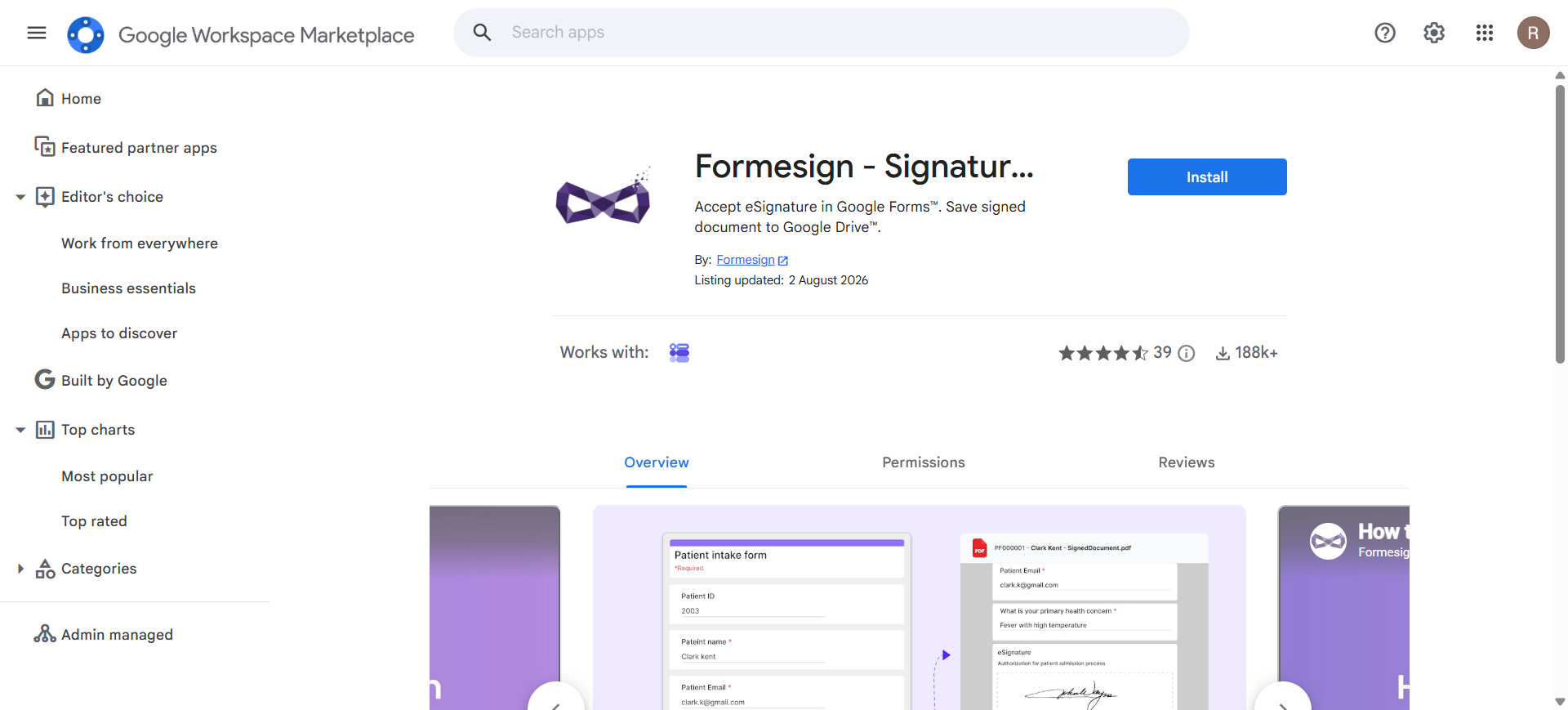1568x710 pixels.
Task: Click the Home house icon
Action: click(45, 98)
